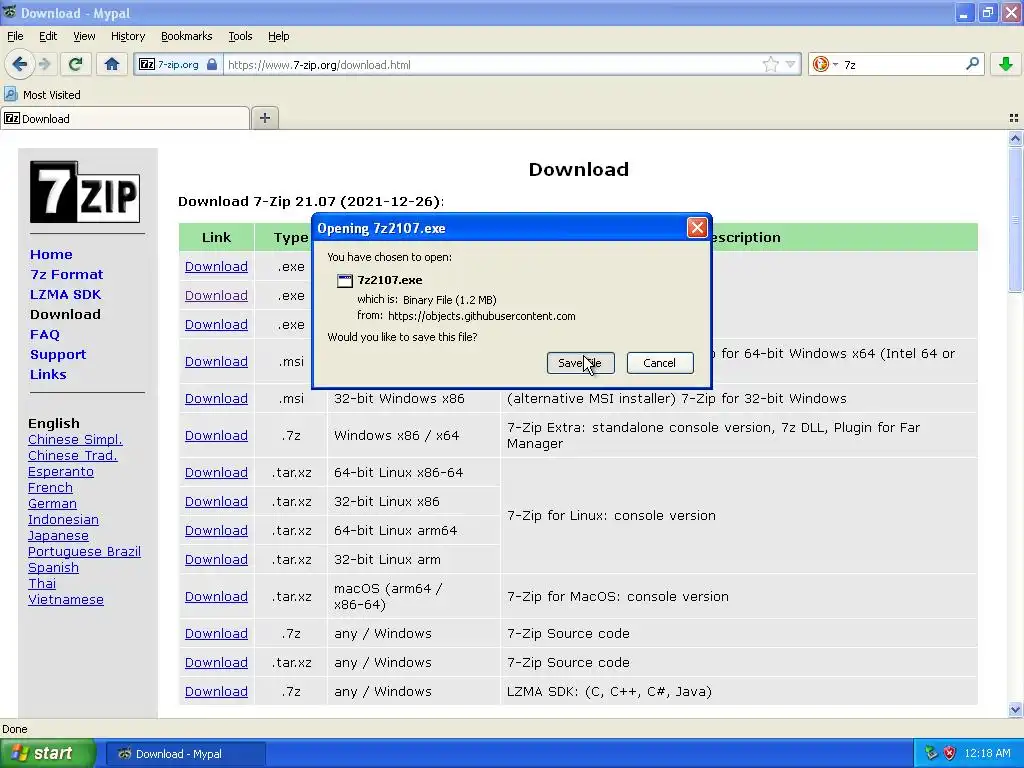Open the View menu
Viewport: 1024px width, 768px height.
[84, 36]
